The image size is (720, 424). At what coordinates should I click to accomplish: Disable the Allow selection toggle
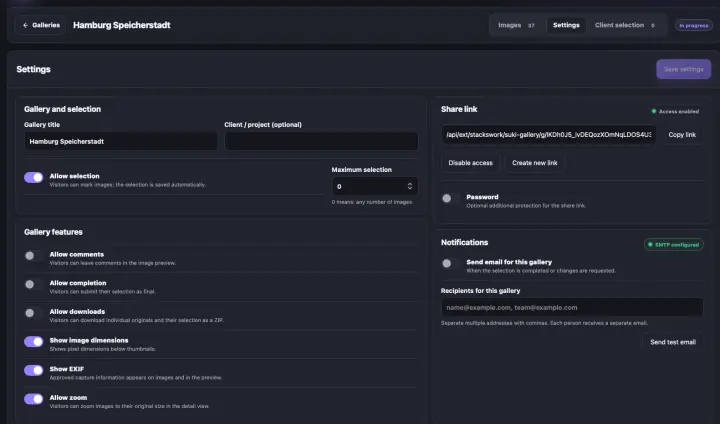pos(34,177)
